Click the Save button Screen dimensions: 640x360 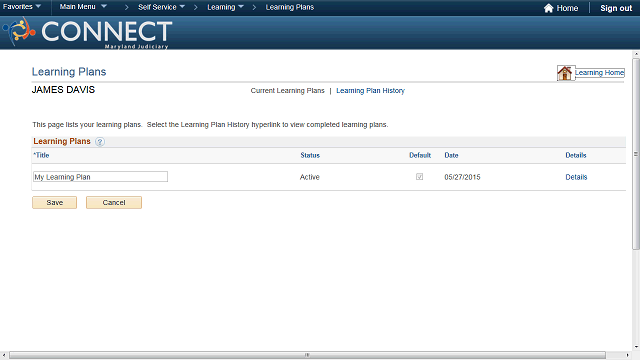[54, 202]
